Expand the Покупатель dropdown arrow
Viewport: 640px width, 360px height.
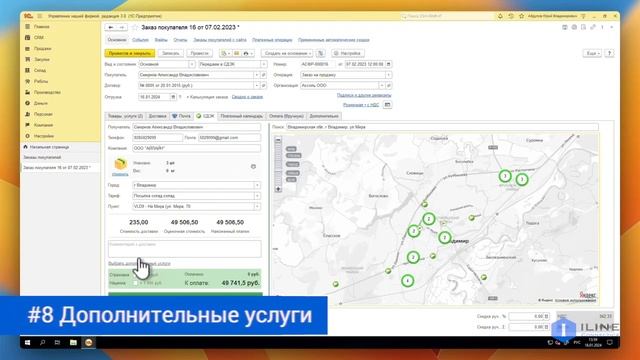coord(256,75)
